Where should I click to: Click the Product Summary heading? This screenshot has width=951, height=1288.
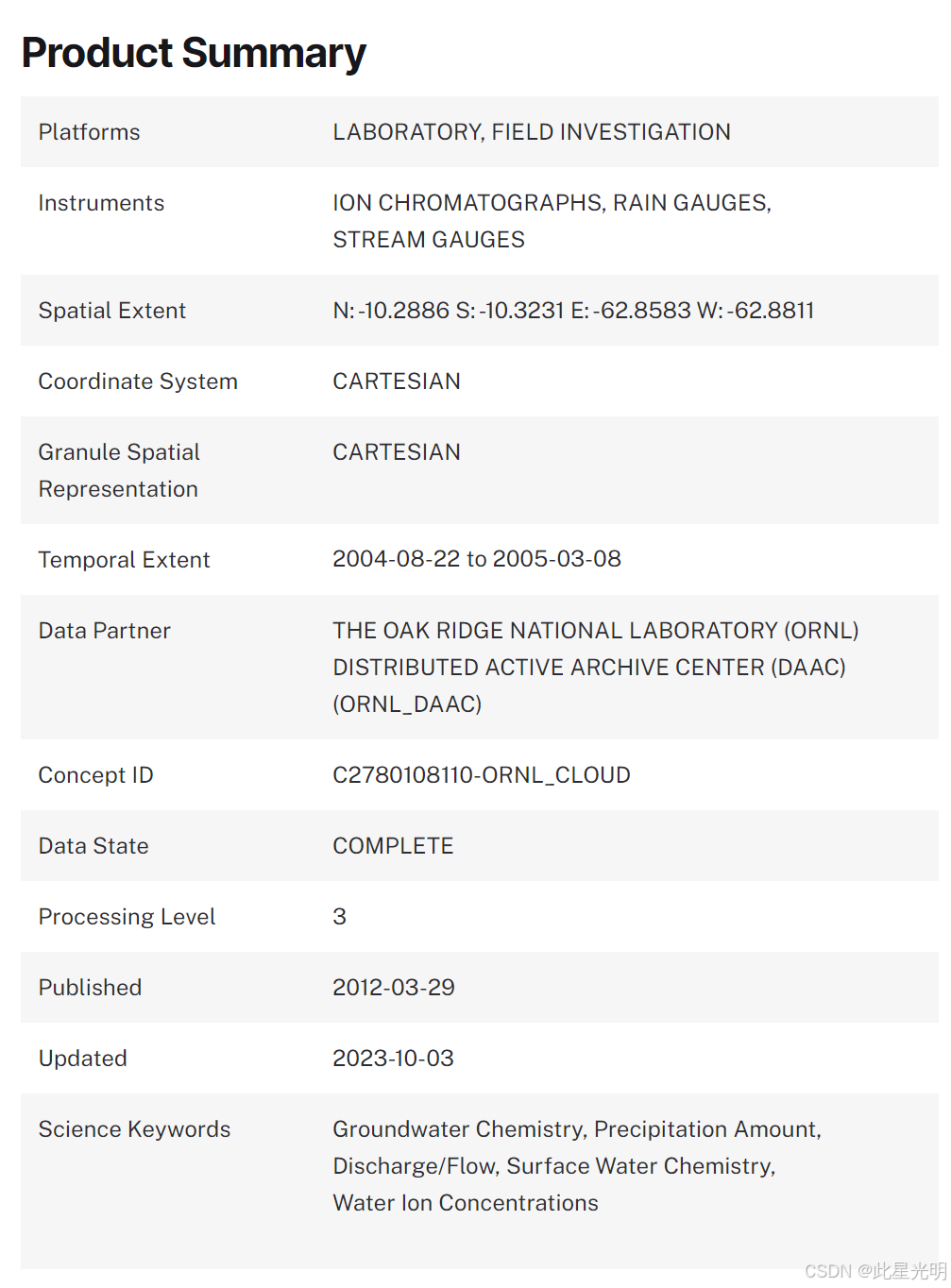click(194, 53)
